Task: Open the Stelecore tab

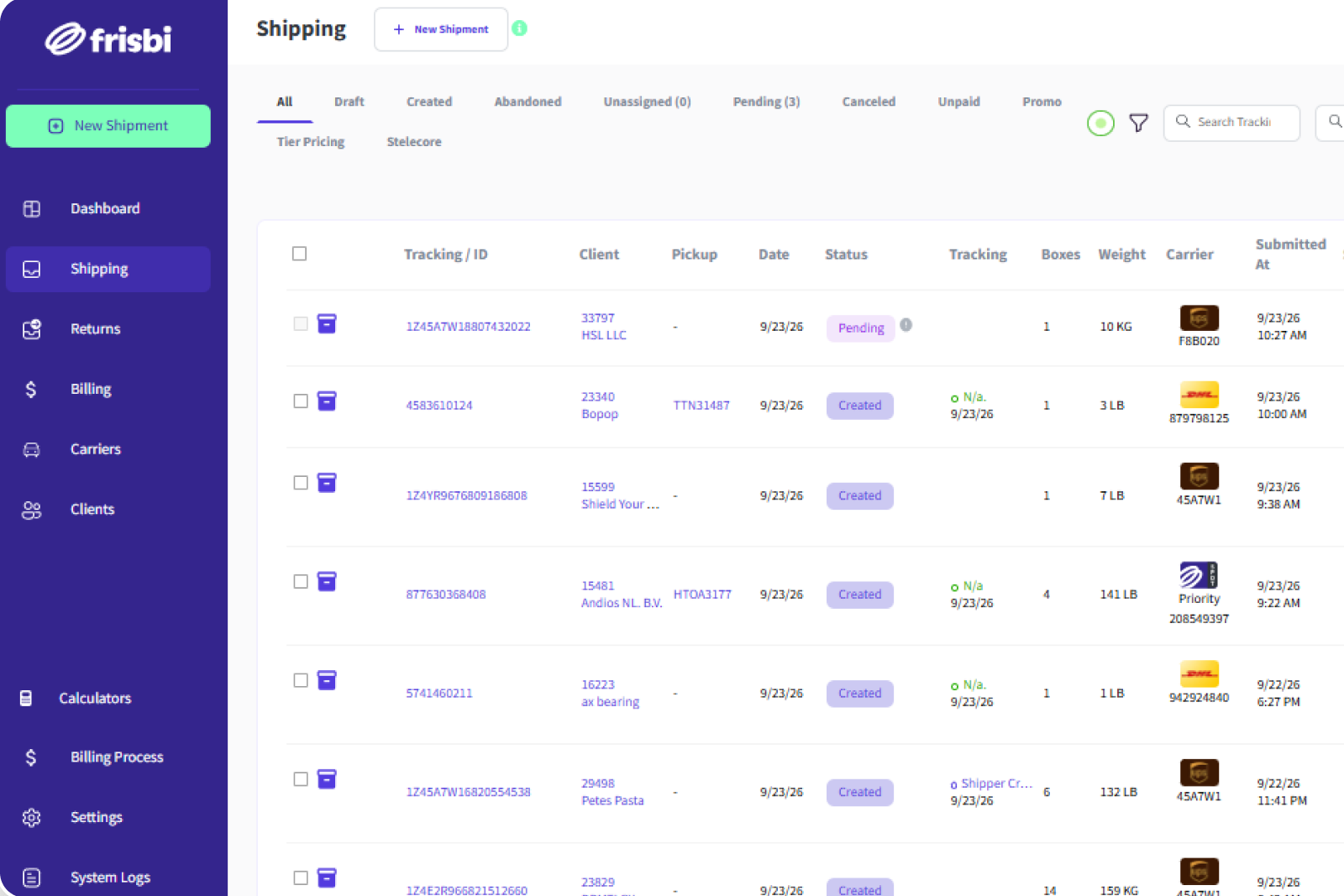Action: (x=414, y=142)
